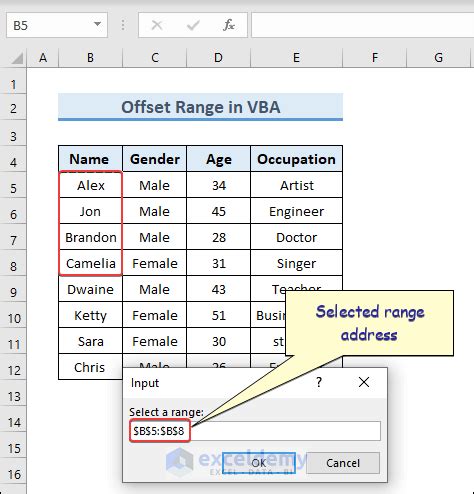Click the formula bar Cancel X icon

[157, 25]
